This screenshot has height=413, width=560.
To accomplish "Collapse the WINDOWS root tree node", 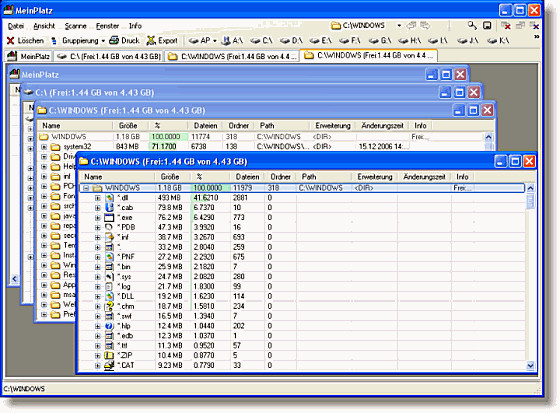I will pyautogui.click(x=86, y=188).
